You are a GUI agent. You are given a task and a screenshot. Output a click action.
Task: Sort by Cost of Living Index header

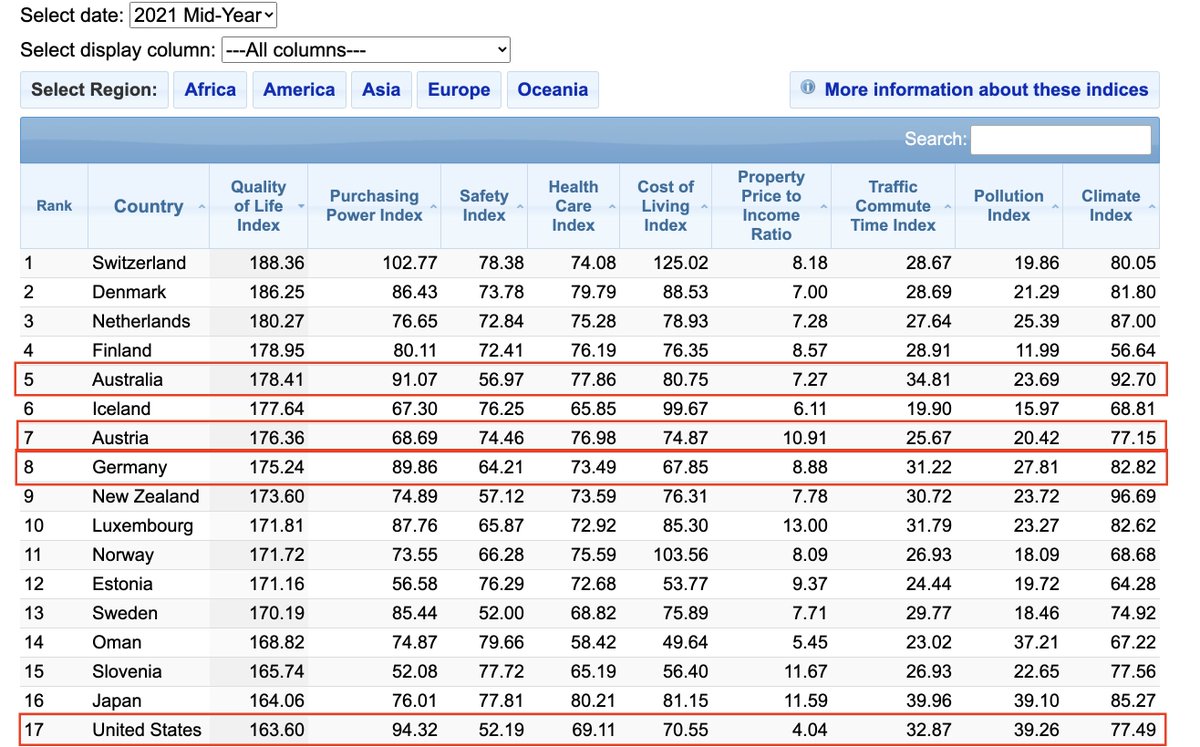pyautogui.click(x=665, y=206)
